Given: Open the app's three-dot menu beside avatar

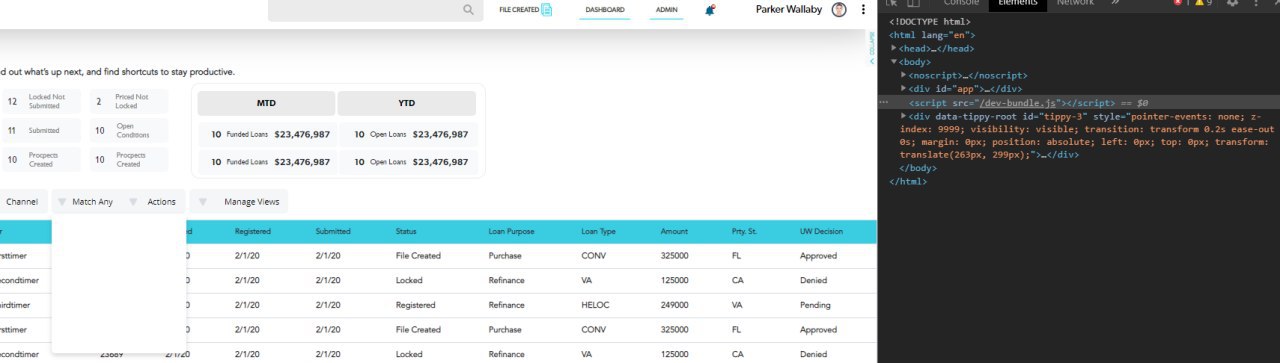Looking at the screenshot, I should coord(863,10).
